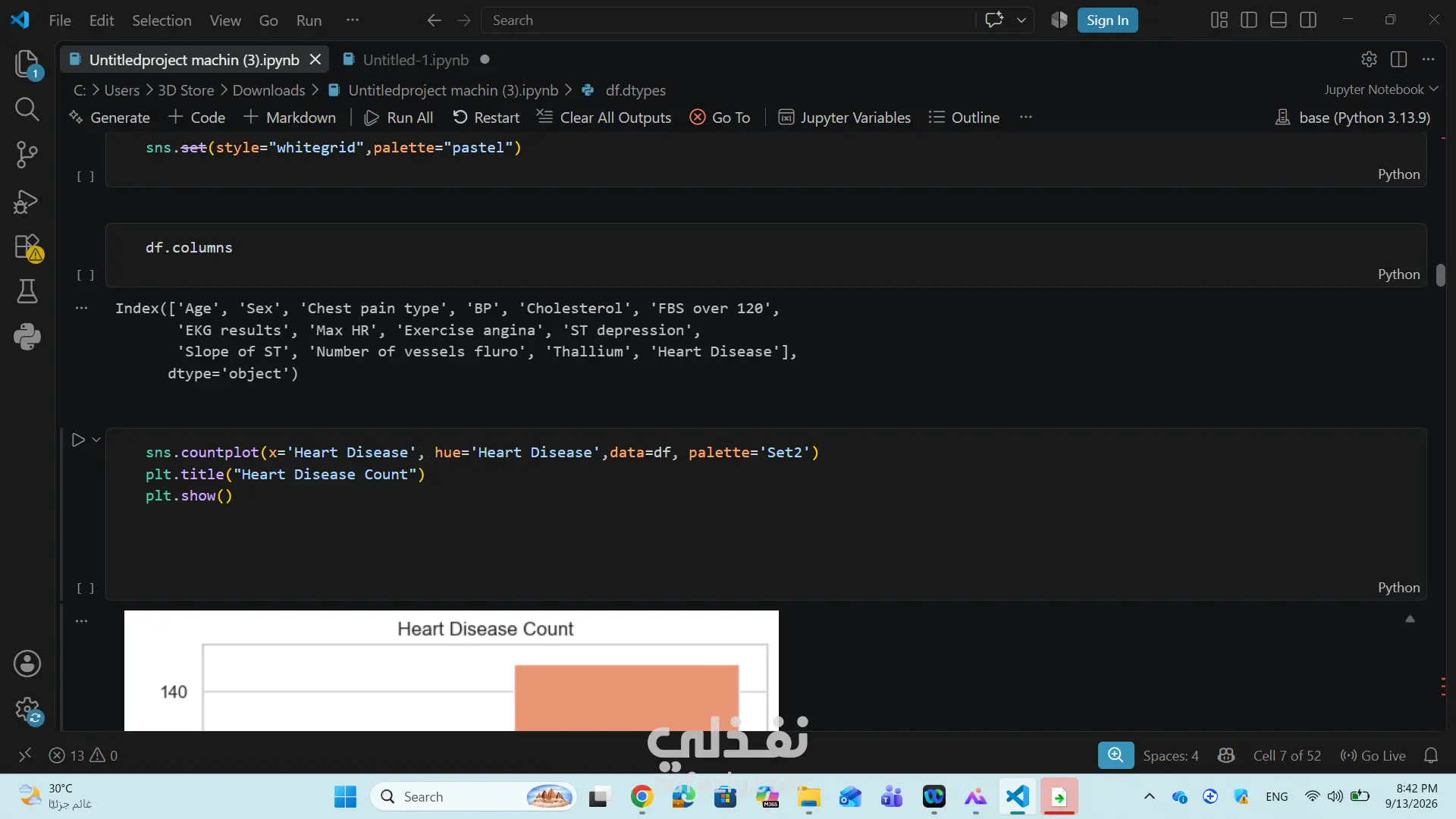Toggle the secondary side bar layout
This screenshot has height=819, width=1456.
pos(1308,20)
